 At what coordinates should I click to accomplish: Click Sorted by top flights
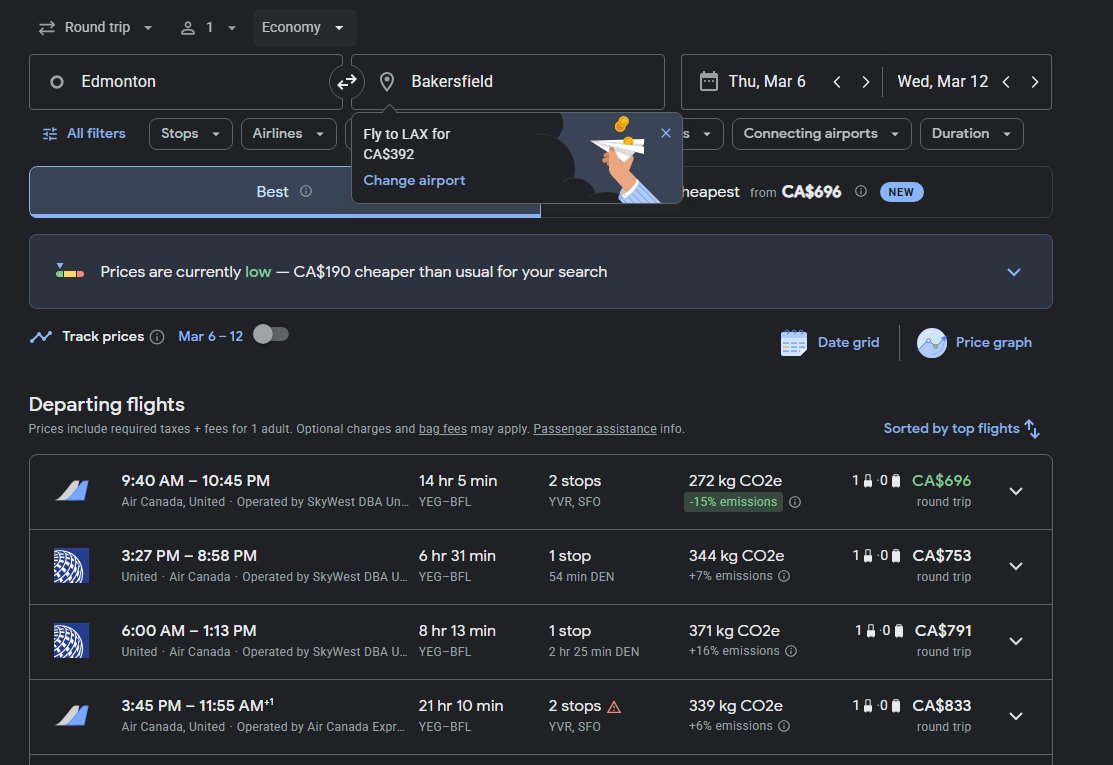pos(961,429)
